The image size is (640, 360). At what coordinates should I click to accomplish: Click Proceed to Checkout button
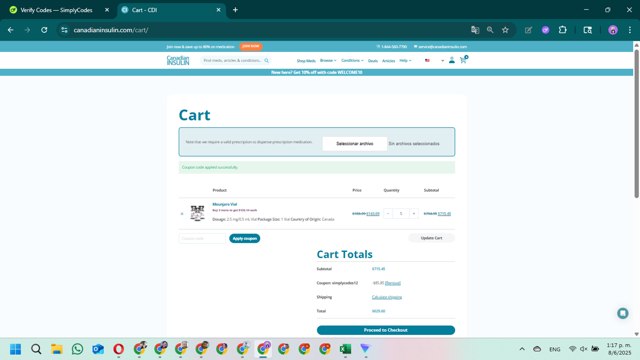point(386,330)
